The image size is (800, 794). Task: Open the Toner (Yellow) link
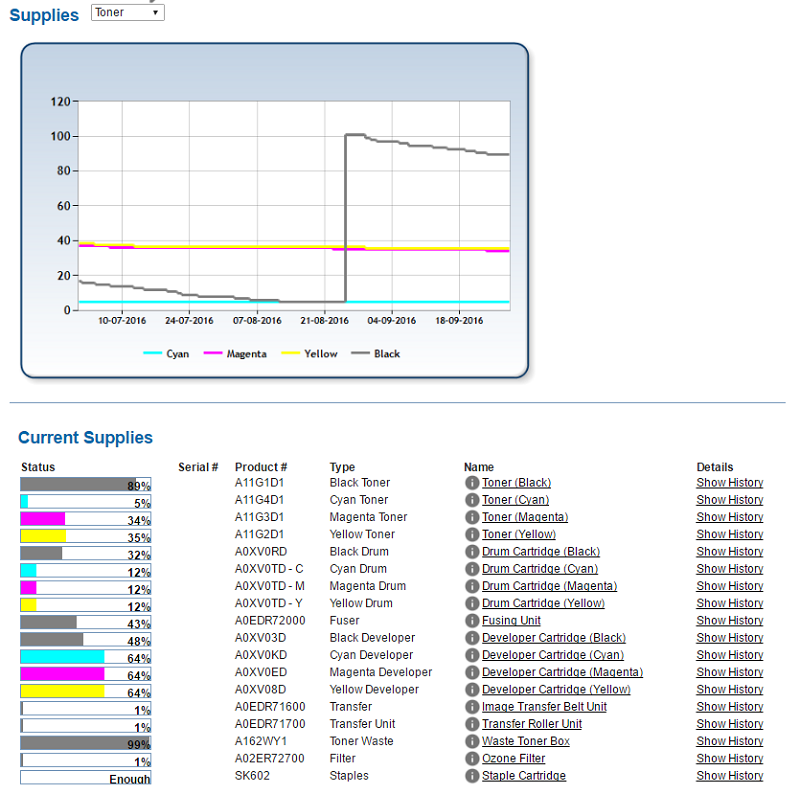coord(519,534)
